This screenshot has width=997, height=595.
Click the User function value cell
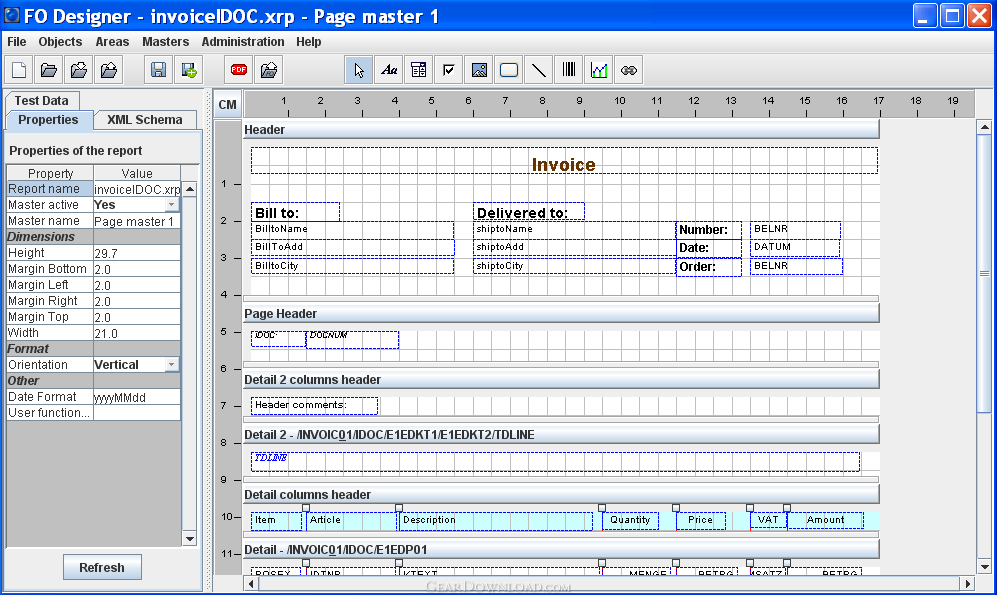pos(137,413)
